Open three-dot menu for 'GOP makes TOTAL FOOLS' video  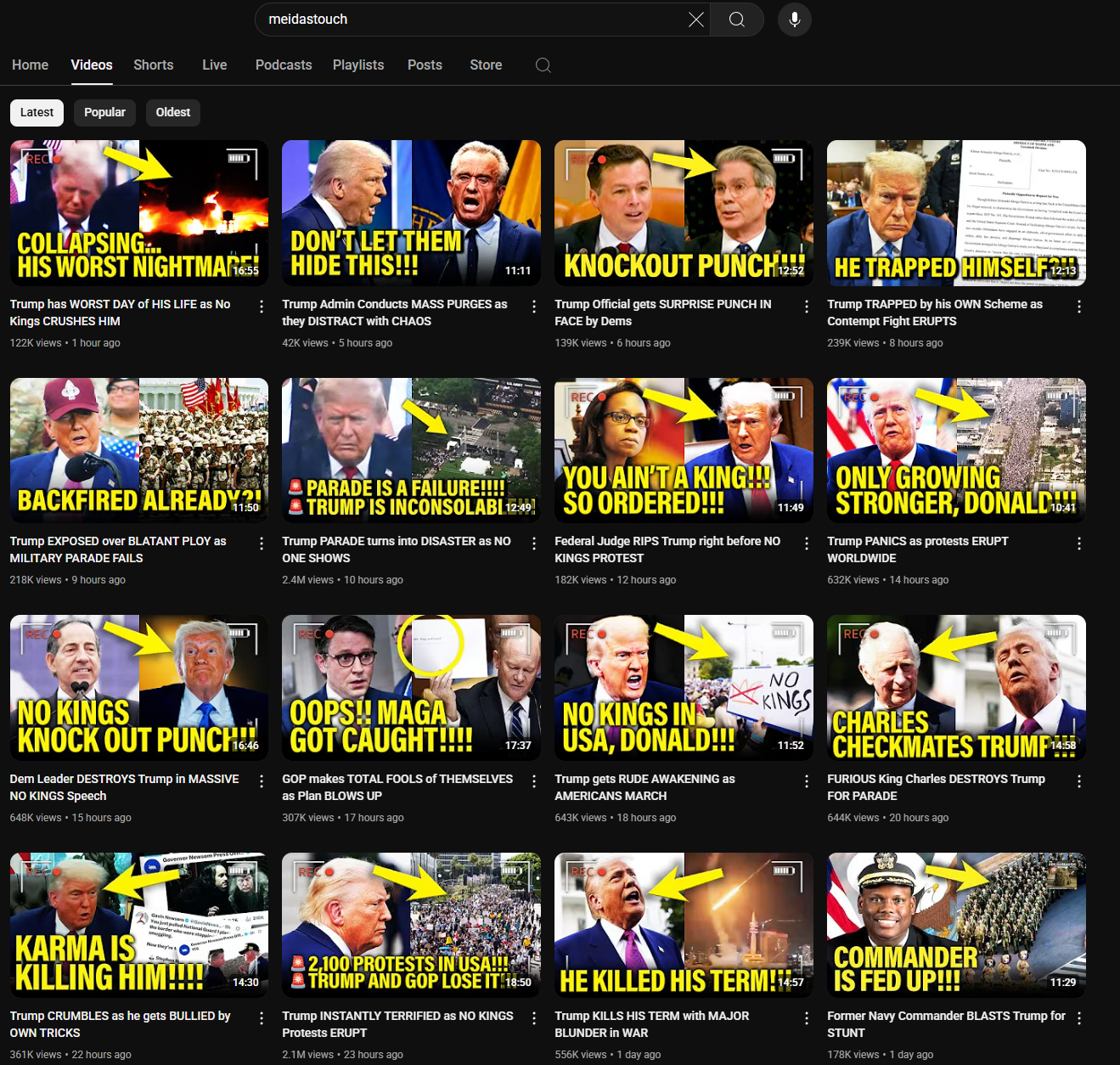(534, 781)
